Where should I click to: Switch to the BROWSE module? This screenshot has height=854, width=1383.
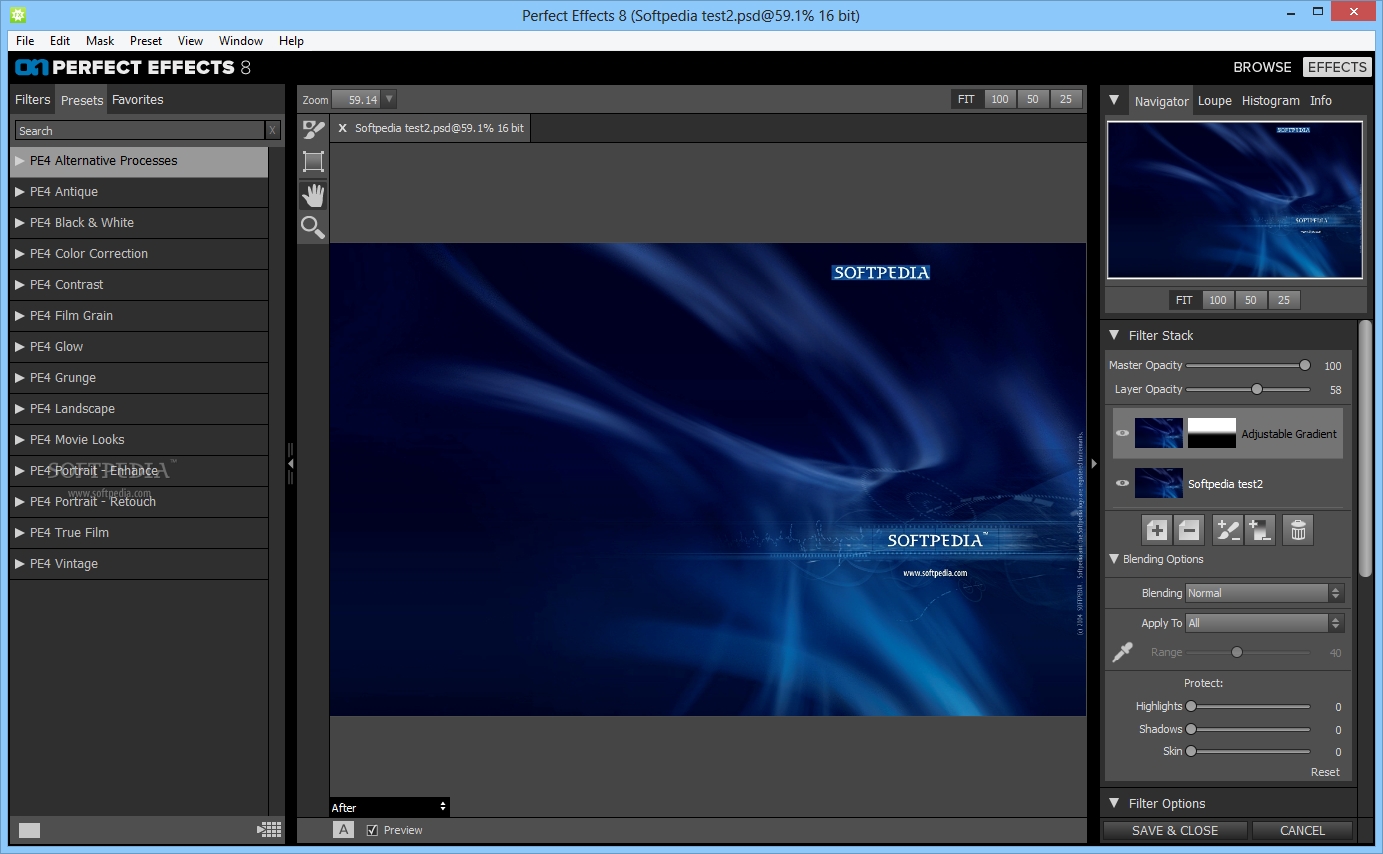(1262, 67)
